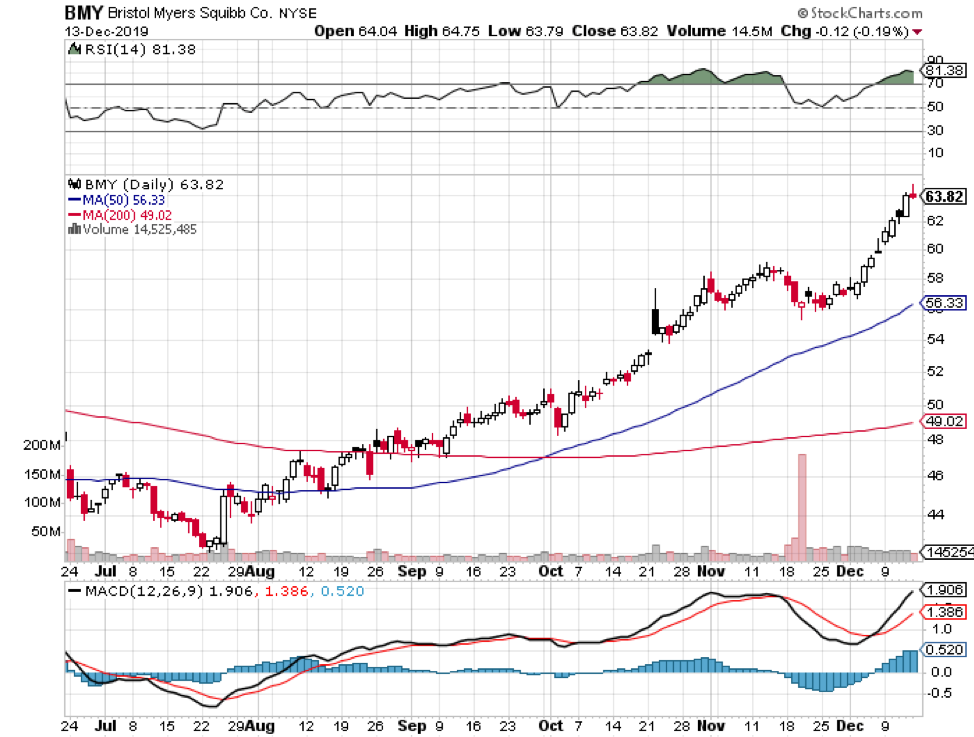Click the 63.82 current price flag
Viewport: 974px width, 737px height.
(x=944, y=196)
